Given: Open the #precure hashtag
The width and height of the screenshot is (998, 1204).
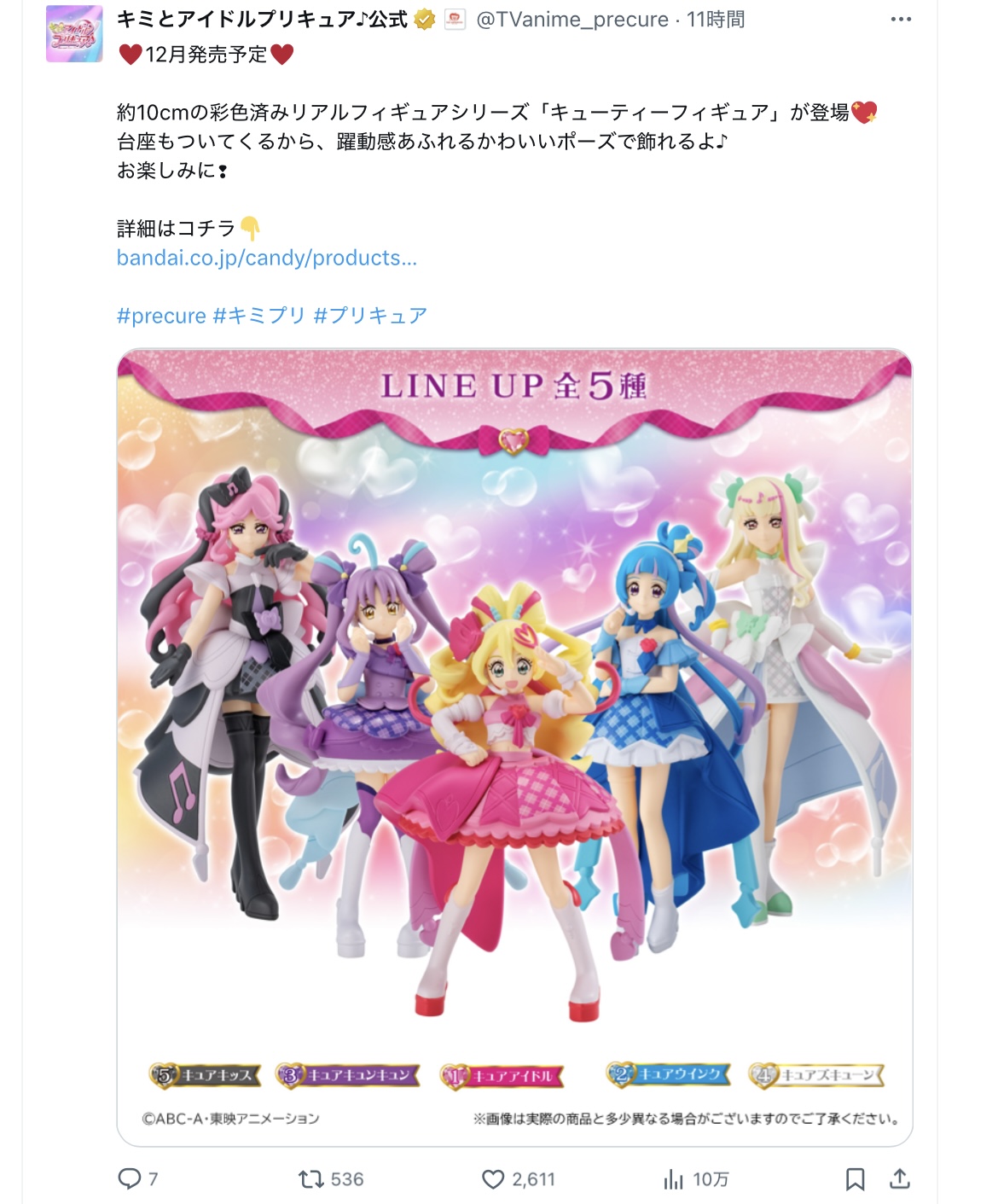Looking at the screenshot, I should click(x=161, y=316).
